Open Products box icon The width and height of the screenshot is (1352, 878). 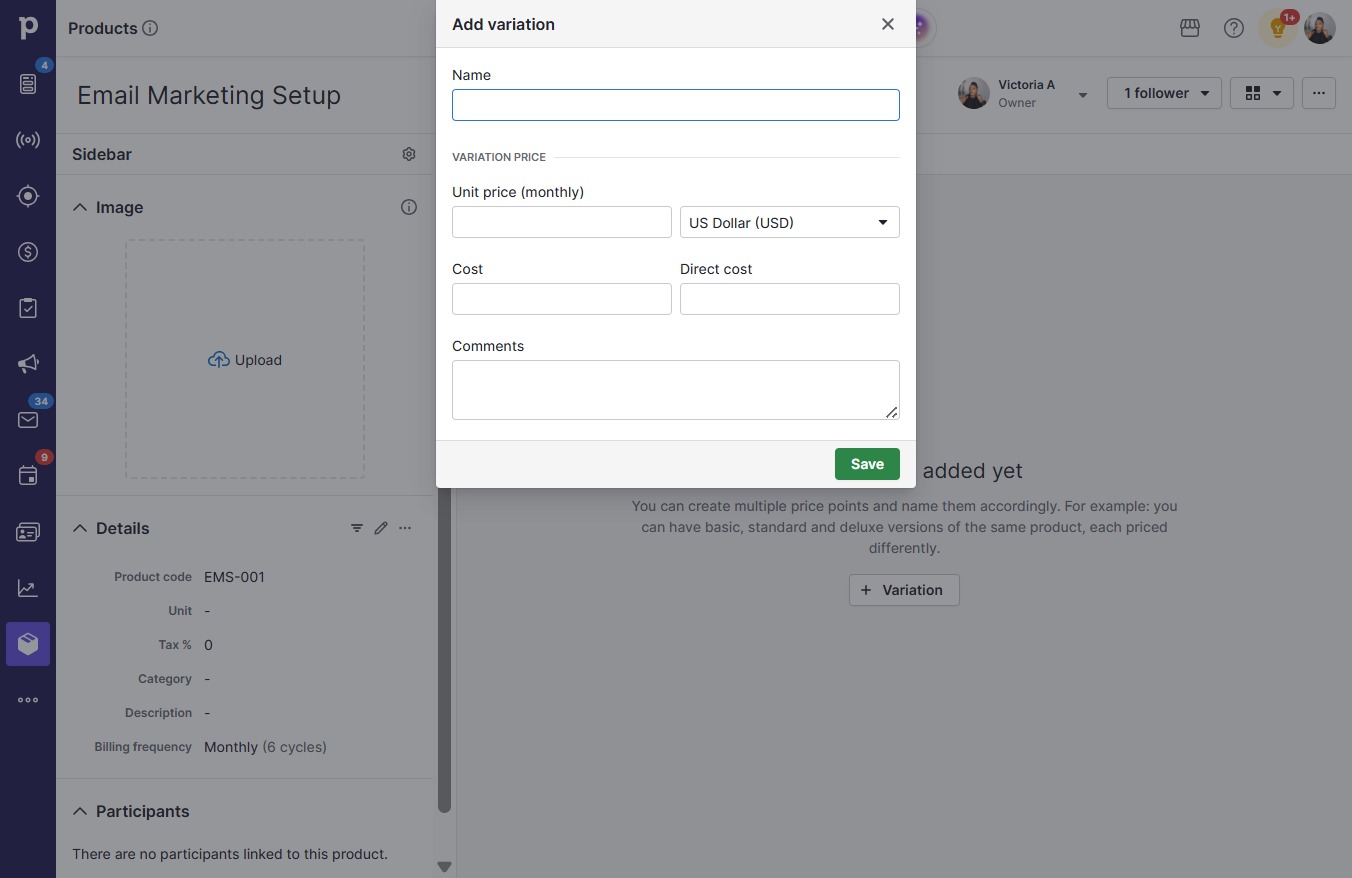[x=28, y=644]
